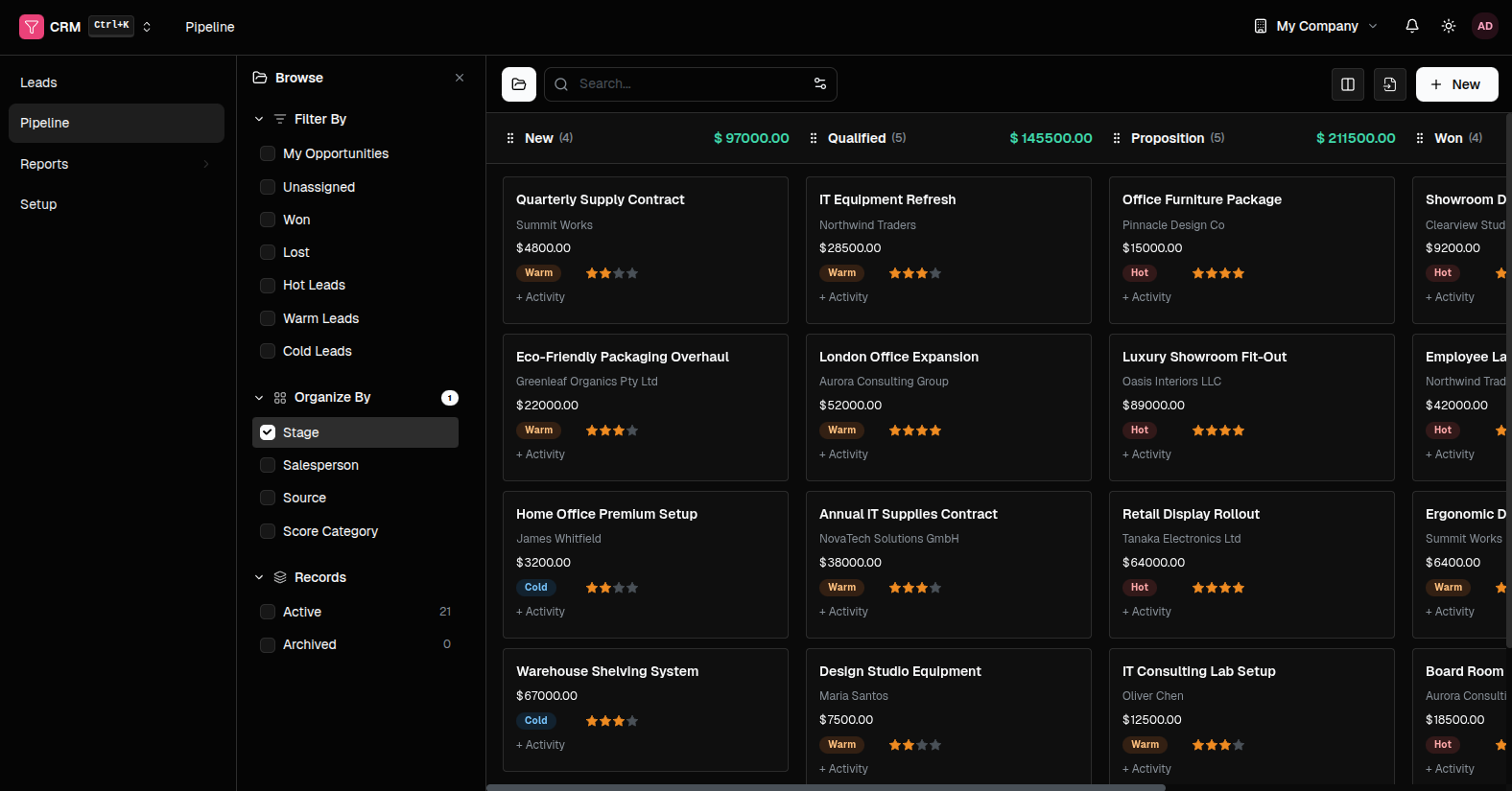Open the My Company dropdown
1512x791 pixels.
(1315, 26)
